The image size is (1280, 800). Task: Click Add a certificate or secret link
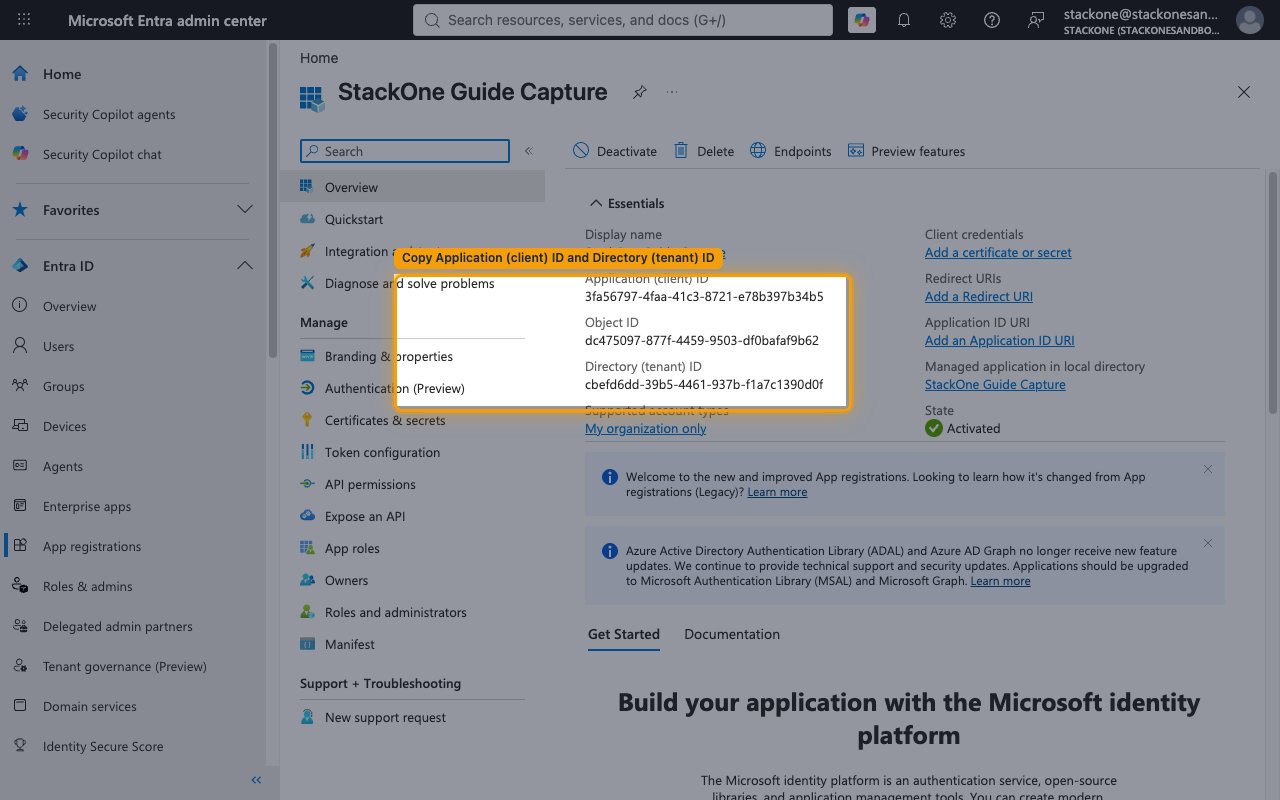998,252
